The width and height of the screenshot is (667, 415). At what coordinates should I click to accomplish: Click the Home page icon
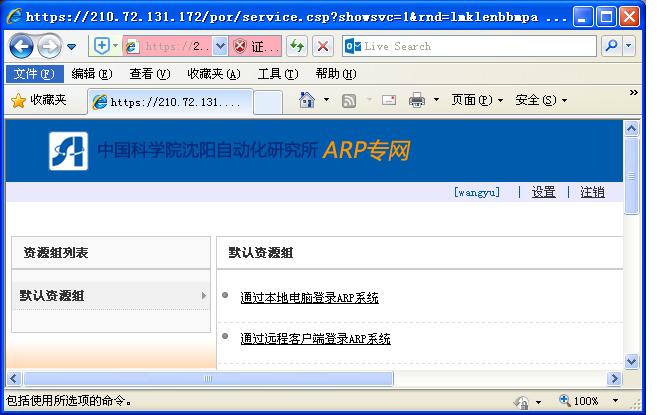[x=307, y=100]
